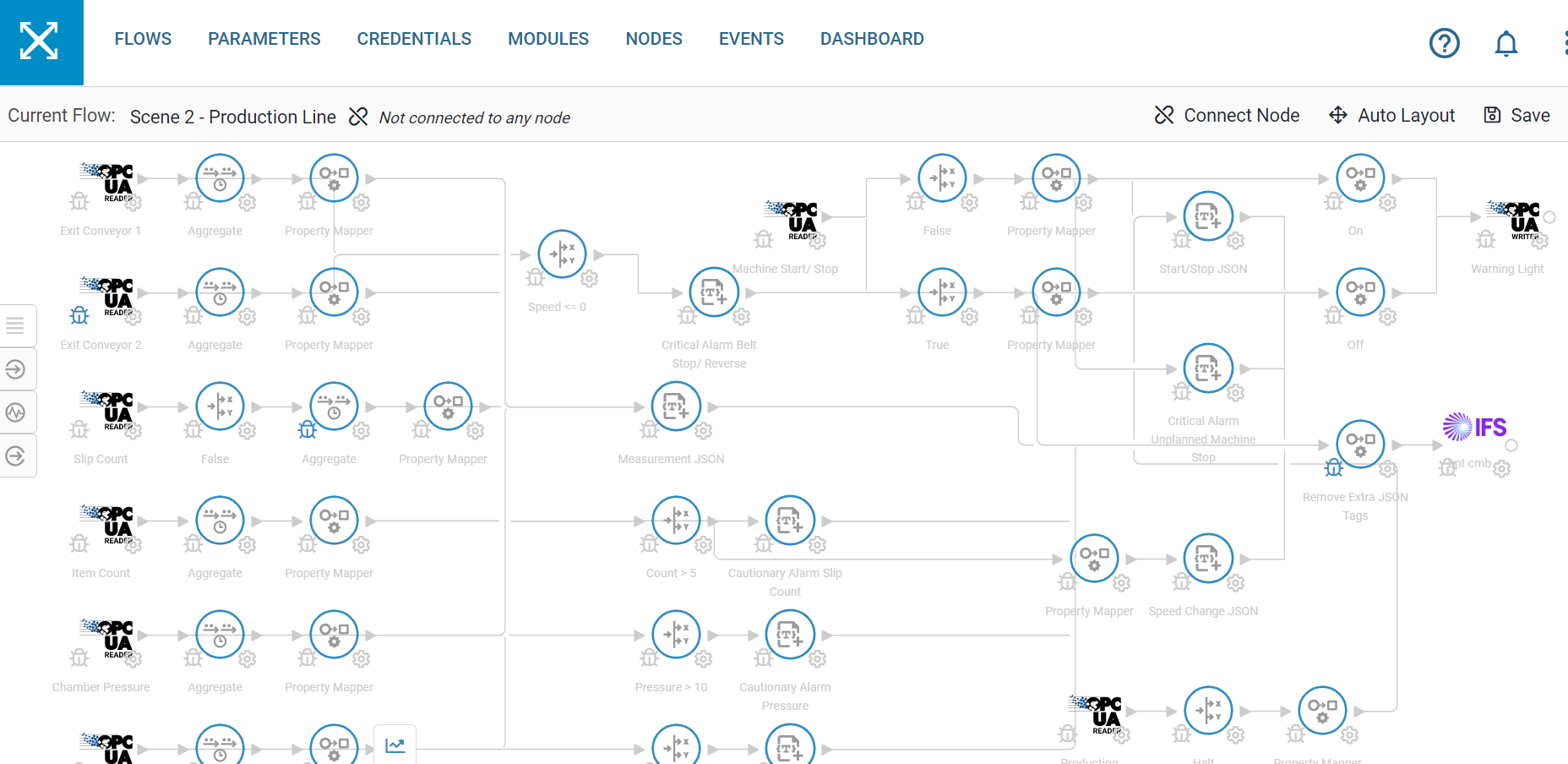Open the chart icon tab at bottom
The height and width of the screenshot is (764, 1568).
395,745
